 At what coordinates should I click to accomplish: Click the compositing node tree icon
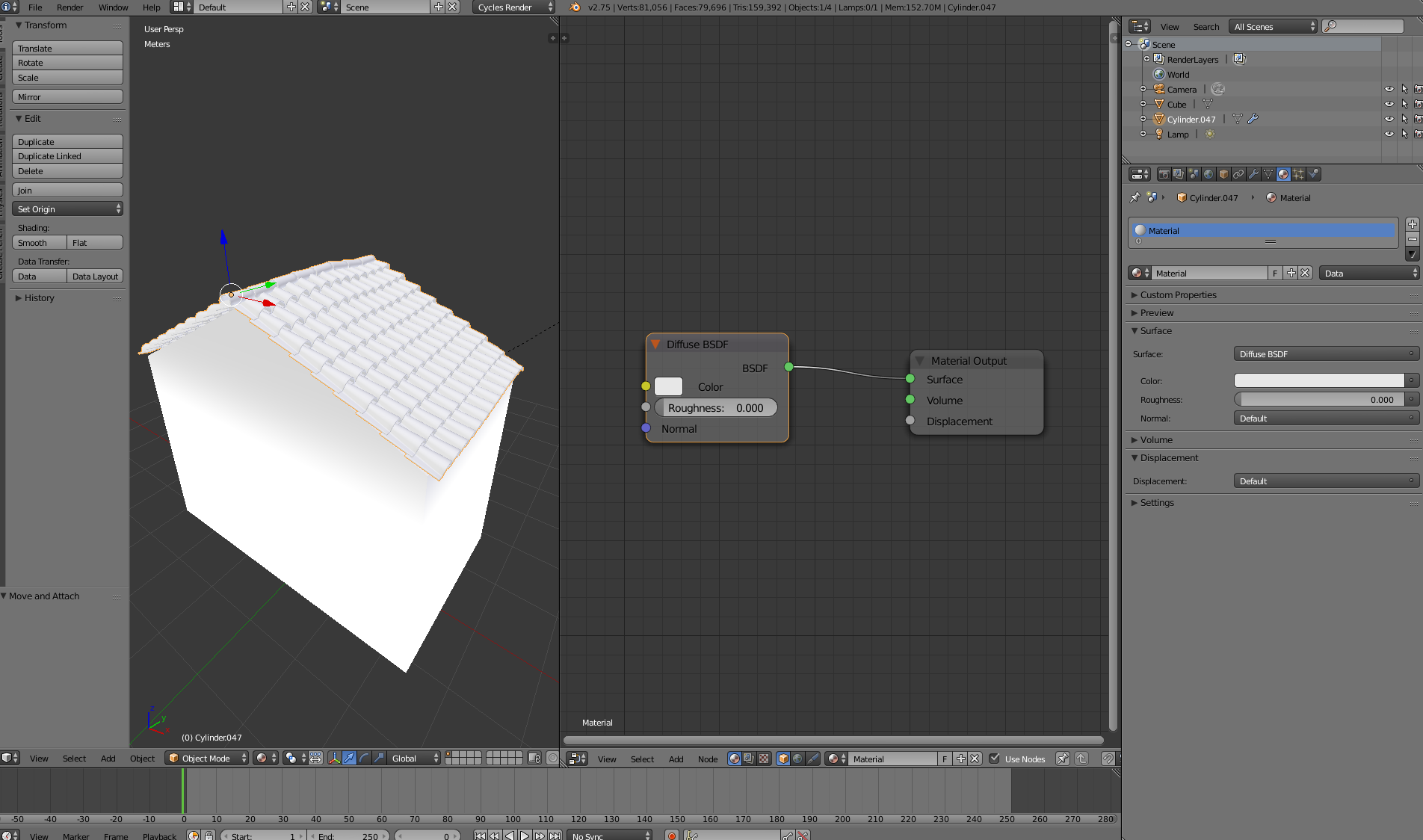(x=749, y=759)
